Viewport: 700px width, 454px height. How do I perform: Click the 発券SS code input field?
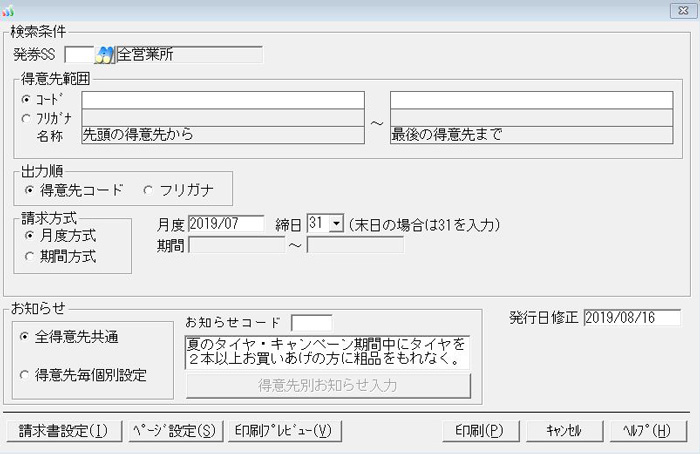(78, 54)
